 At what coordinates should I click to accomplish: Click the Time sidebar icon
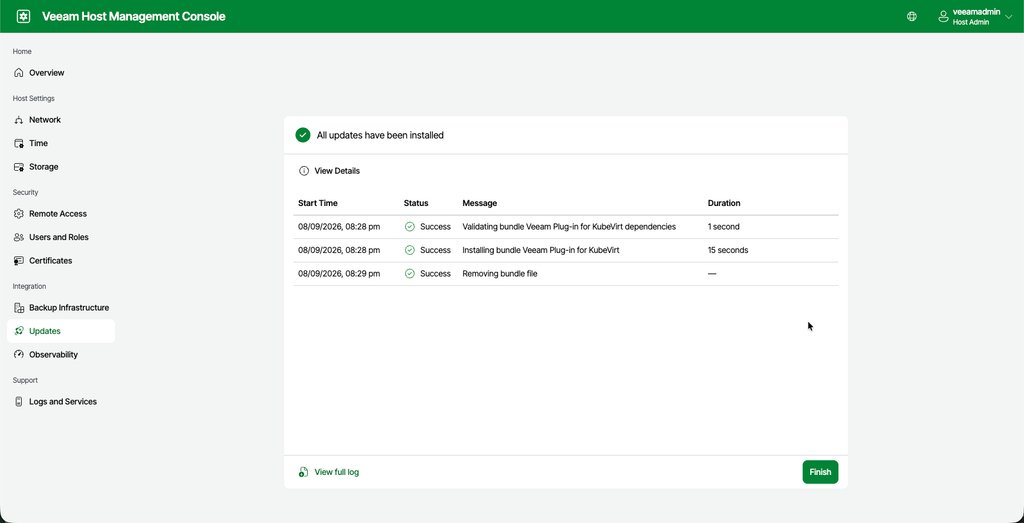(19, 143)
